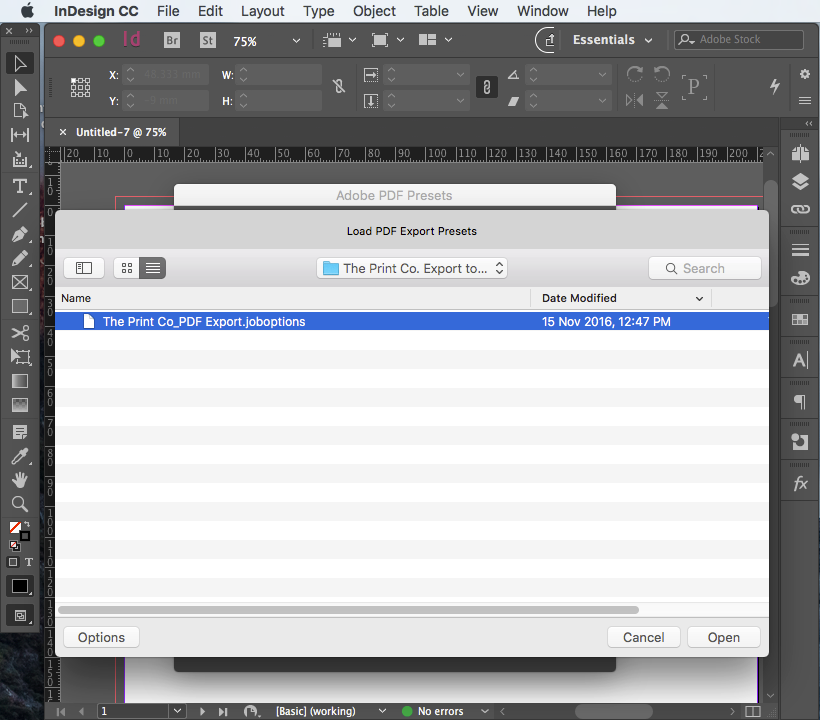Select the Hand tool

pyautogui.click(x=20, y=480)
